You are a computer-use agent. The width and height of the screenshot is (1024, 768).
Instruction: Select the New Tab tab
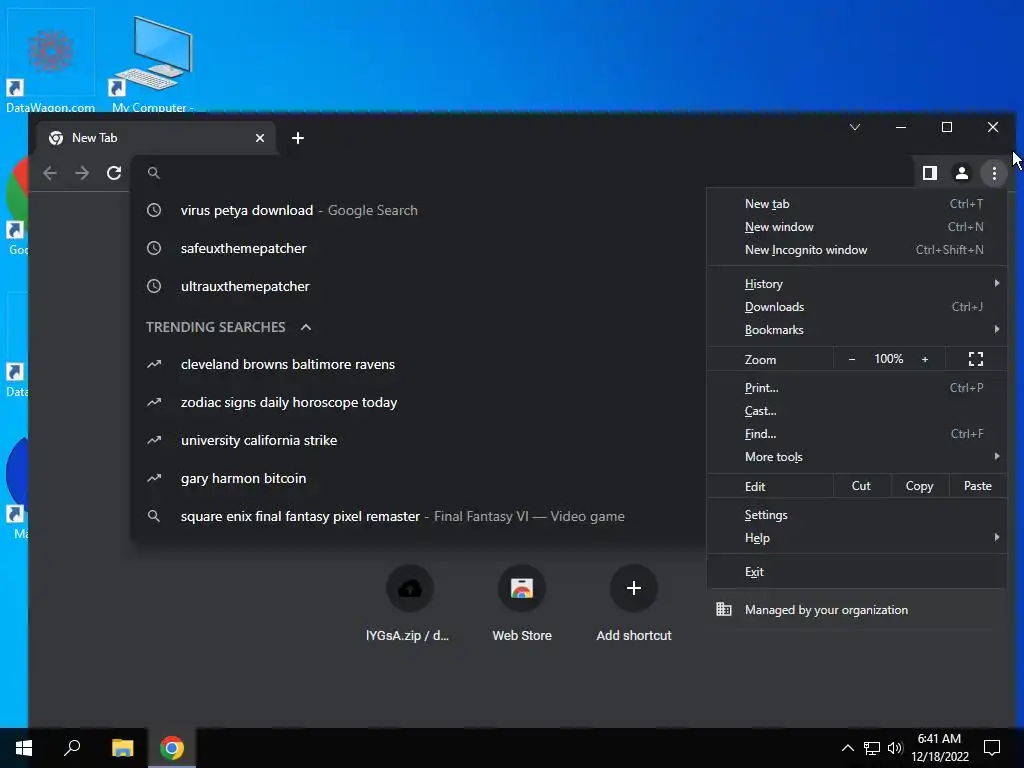[x=155, y=138]
